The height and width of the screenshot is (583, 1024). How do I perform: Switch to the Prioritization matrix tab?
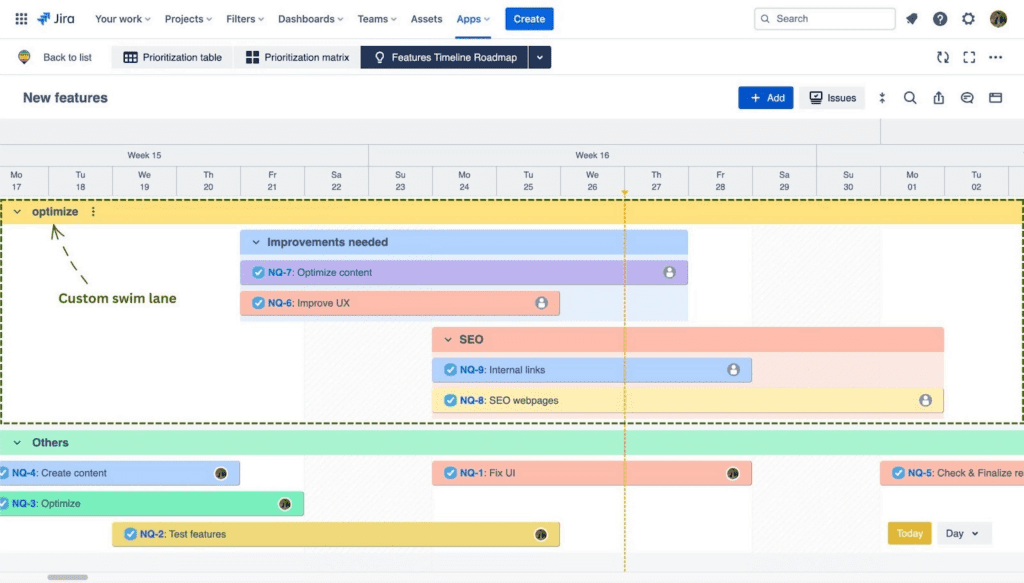[x=297, y=57]
